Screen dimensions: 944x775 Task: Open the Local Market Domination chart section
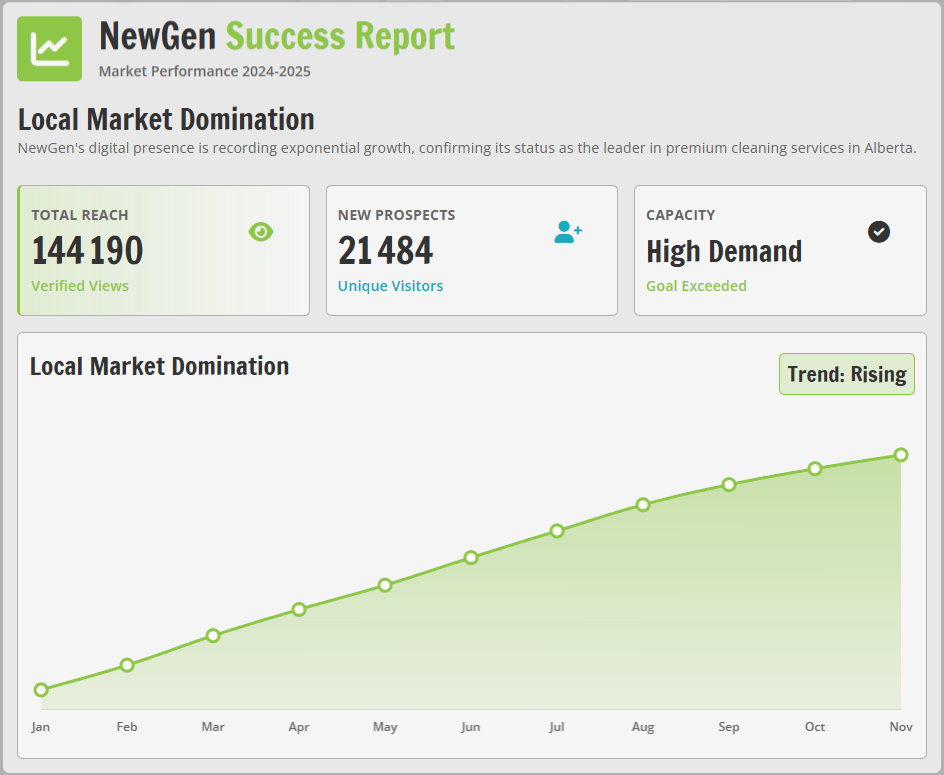tap(160, 366)
